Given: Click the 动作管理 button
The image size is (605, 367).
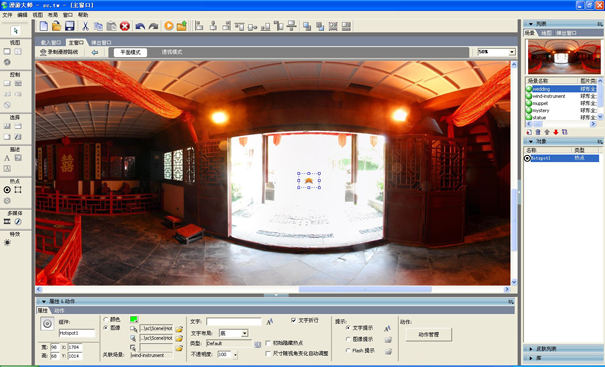Looking at the screenshot, I should [429, 335].
